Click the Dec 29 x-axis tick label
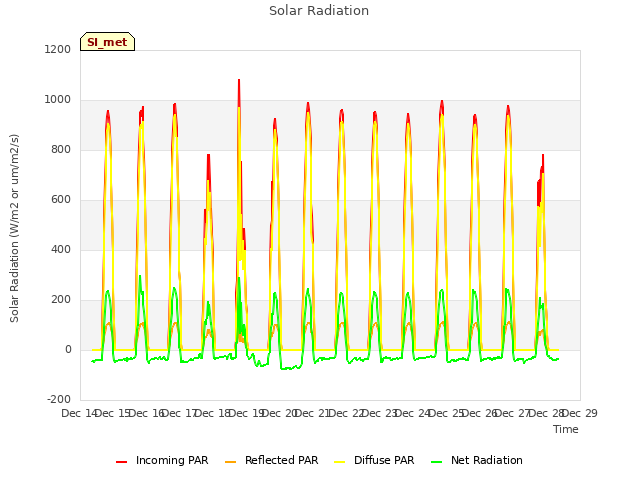 (x=580, y=413)
